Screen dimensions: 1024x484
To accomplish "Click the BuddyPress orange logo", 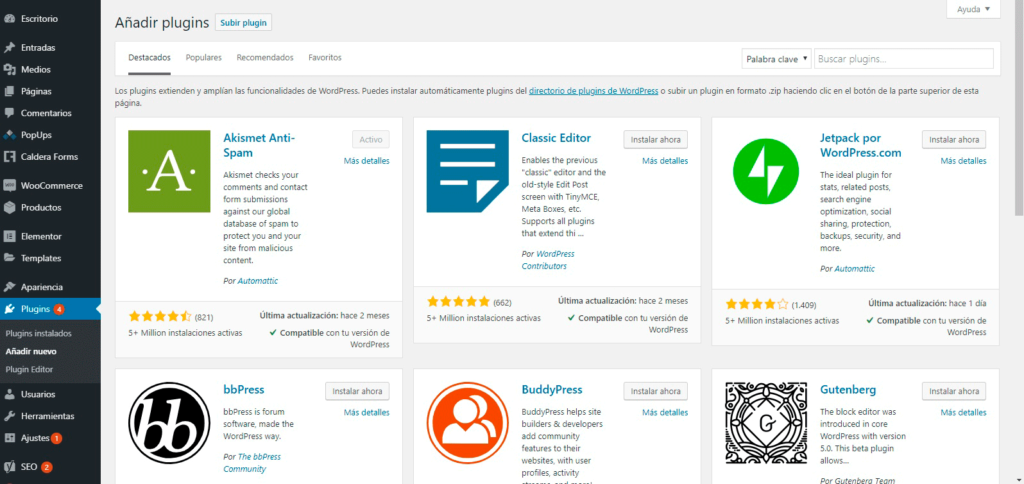I will click(468, 423).
